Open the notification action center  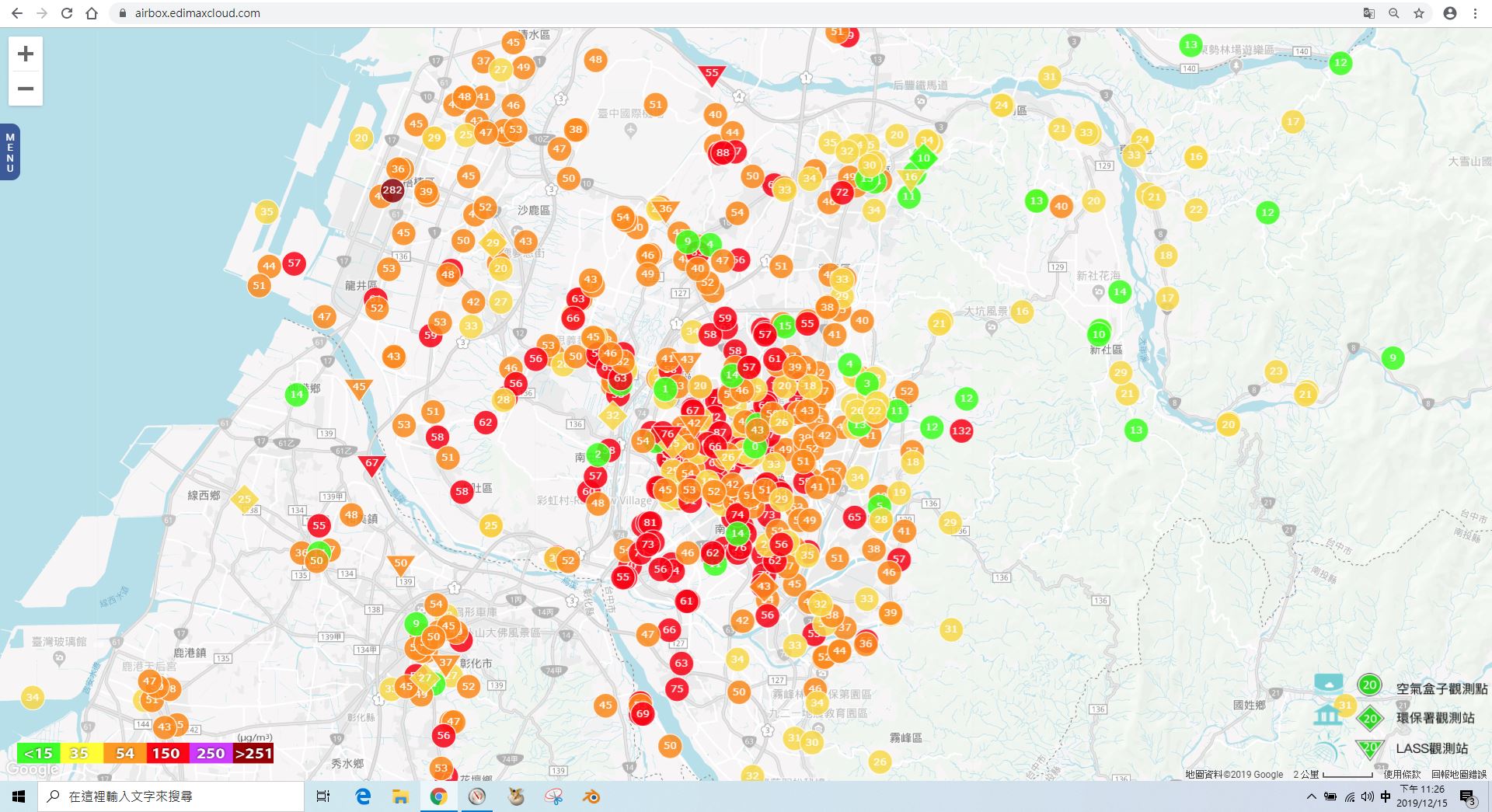1467,797
